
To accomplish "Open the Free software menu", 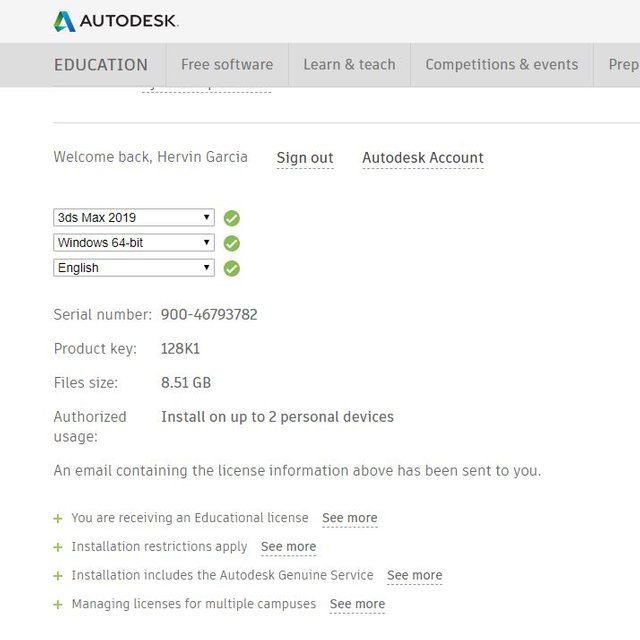I will coord(227,64).
